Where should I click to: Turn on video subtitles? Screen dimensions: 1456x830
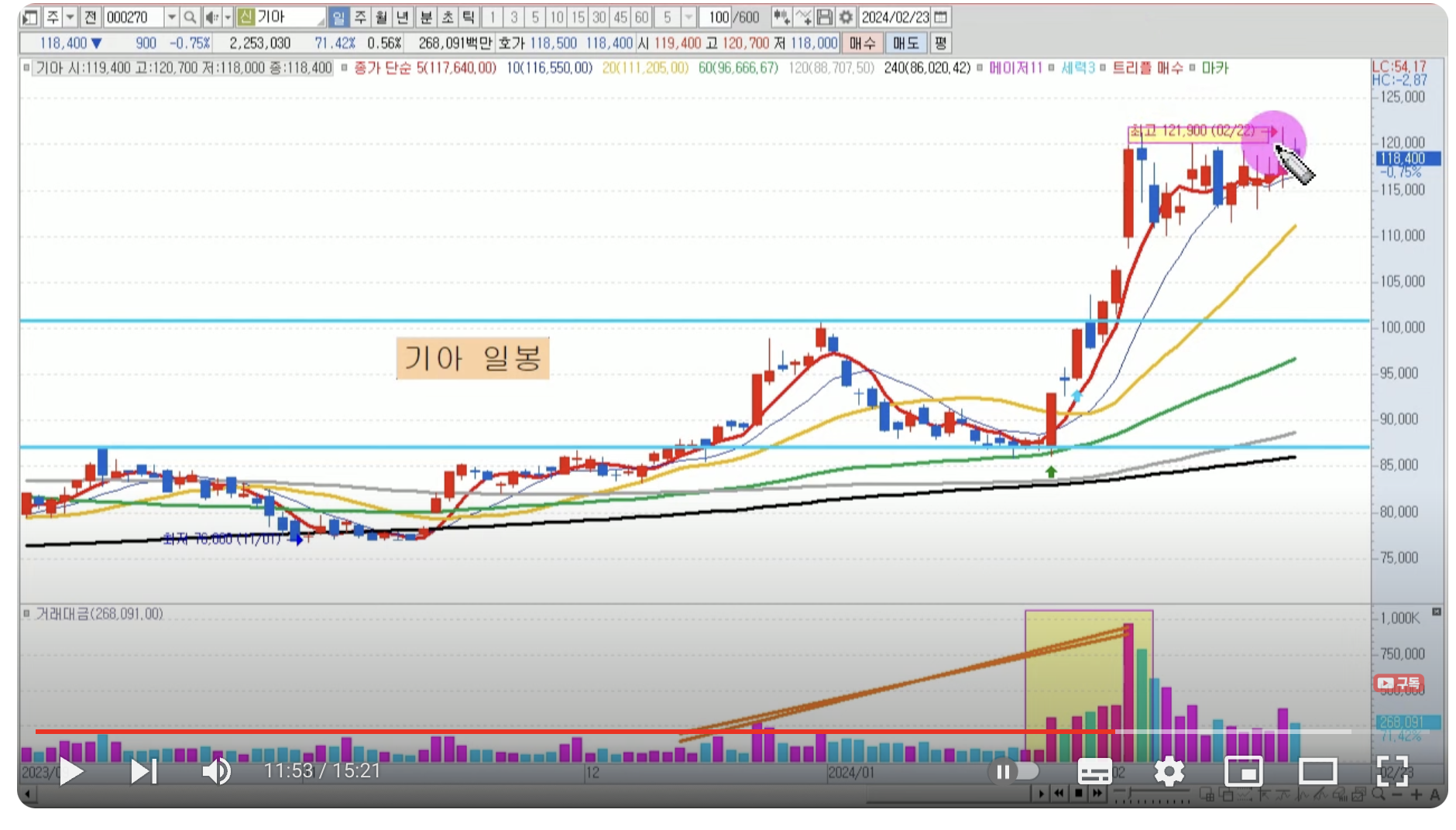[1095, 771]
